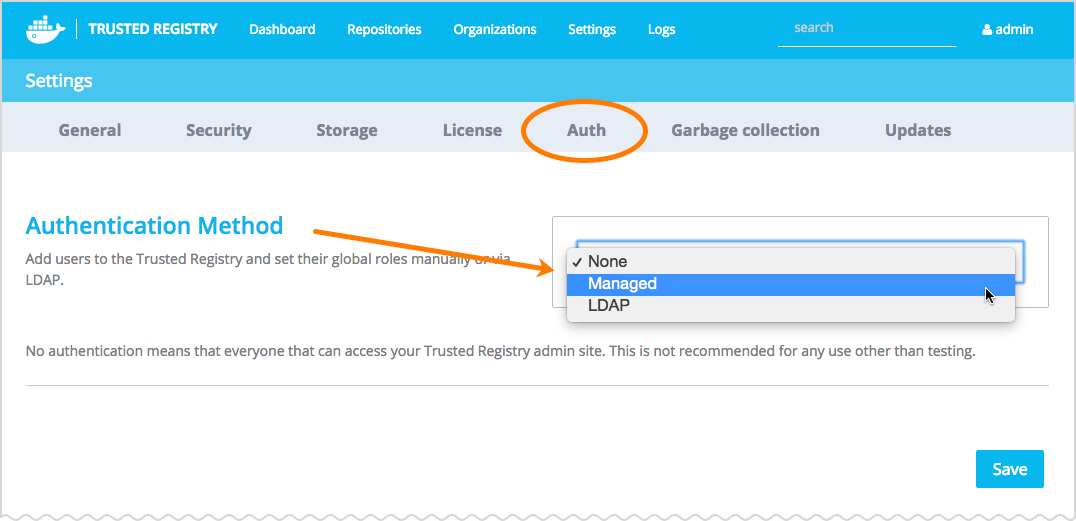Open the License tab
This screenshot has width=1076, height=521.
click(x=472, y=130)
